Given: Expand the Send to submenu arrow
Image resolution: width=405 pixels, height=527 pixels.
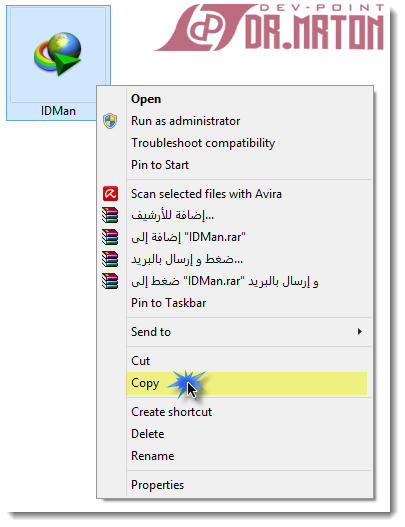Looking at the screenshot, I should [359, 332].
